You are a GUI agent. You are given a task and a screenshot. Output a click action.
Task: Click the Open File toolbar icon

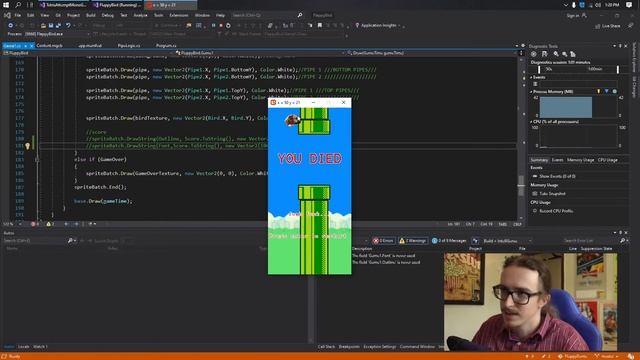tap(43, 25)
